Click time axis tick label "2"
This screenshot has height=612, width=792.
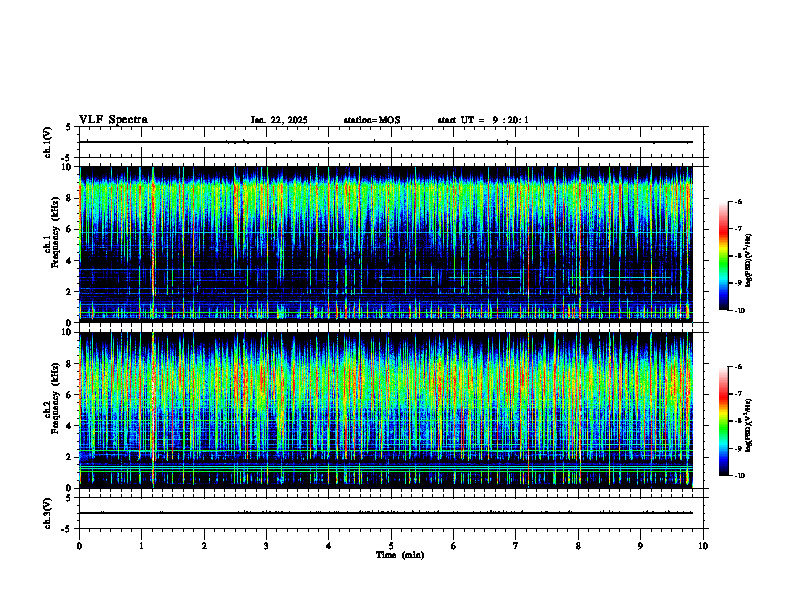pos(204,546)
